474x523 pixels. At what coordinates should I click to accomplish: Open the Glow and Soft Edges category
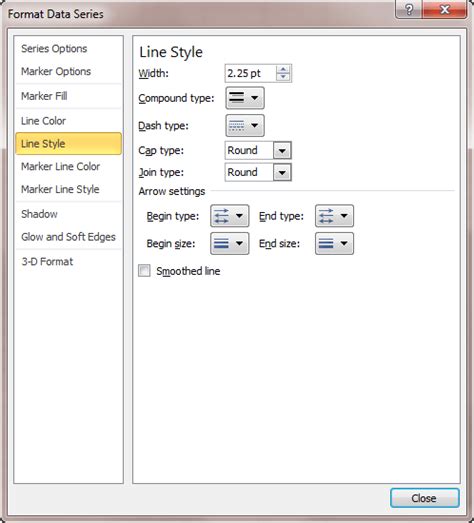point(68,237)
